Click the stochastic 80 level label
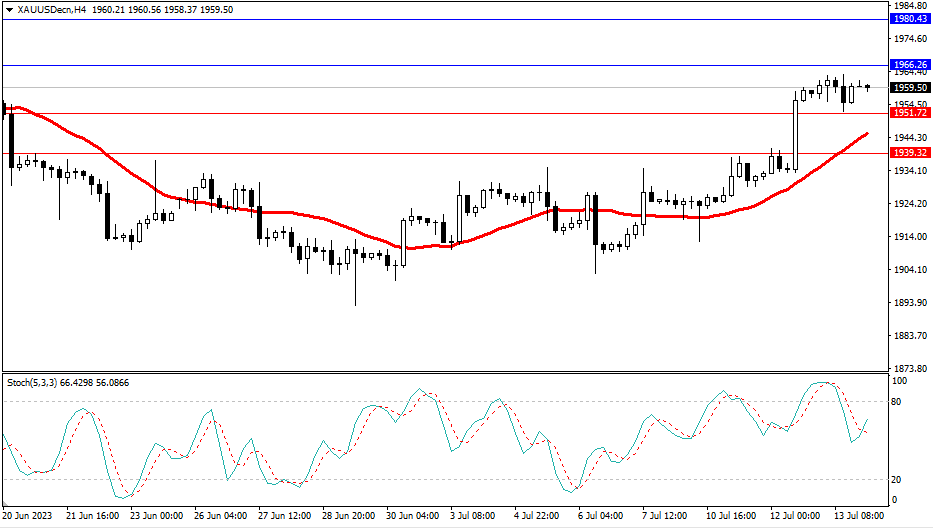Viewport: 933px width, 528px height. coord(897,402)
